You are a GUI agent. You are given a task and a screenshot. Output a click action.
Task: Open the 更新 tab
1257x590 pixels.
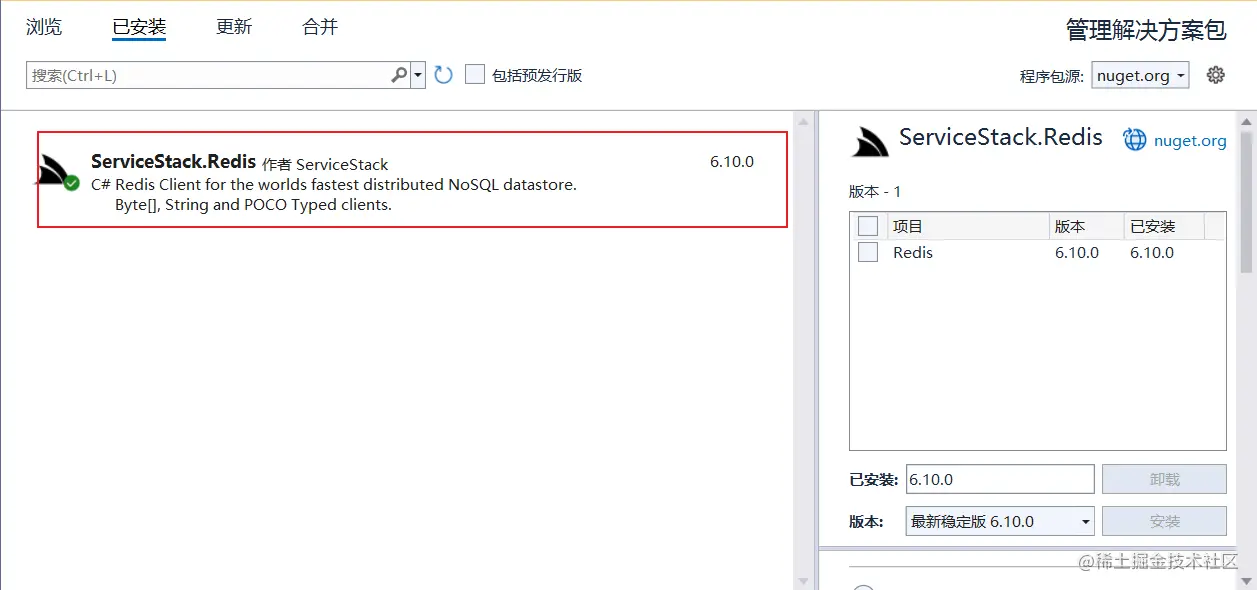click(234, 27)
